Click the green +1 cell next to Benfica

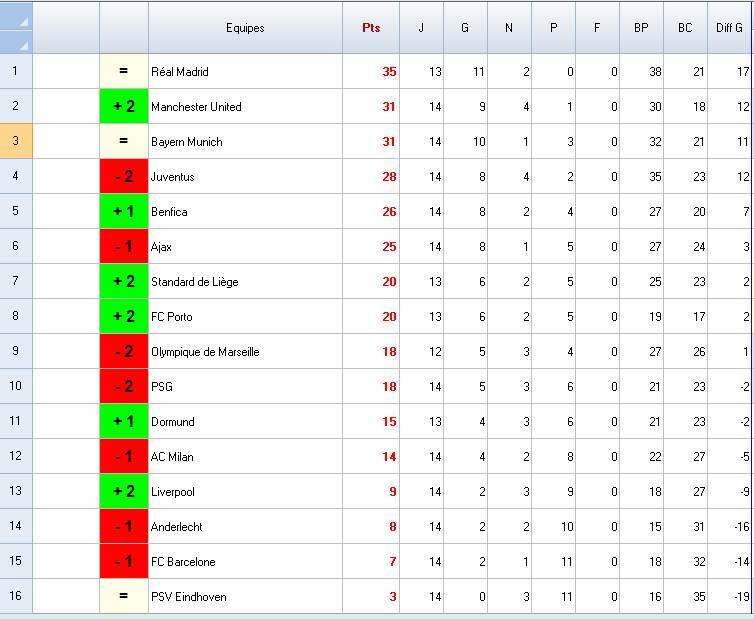124,212
